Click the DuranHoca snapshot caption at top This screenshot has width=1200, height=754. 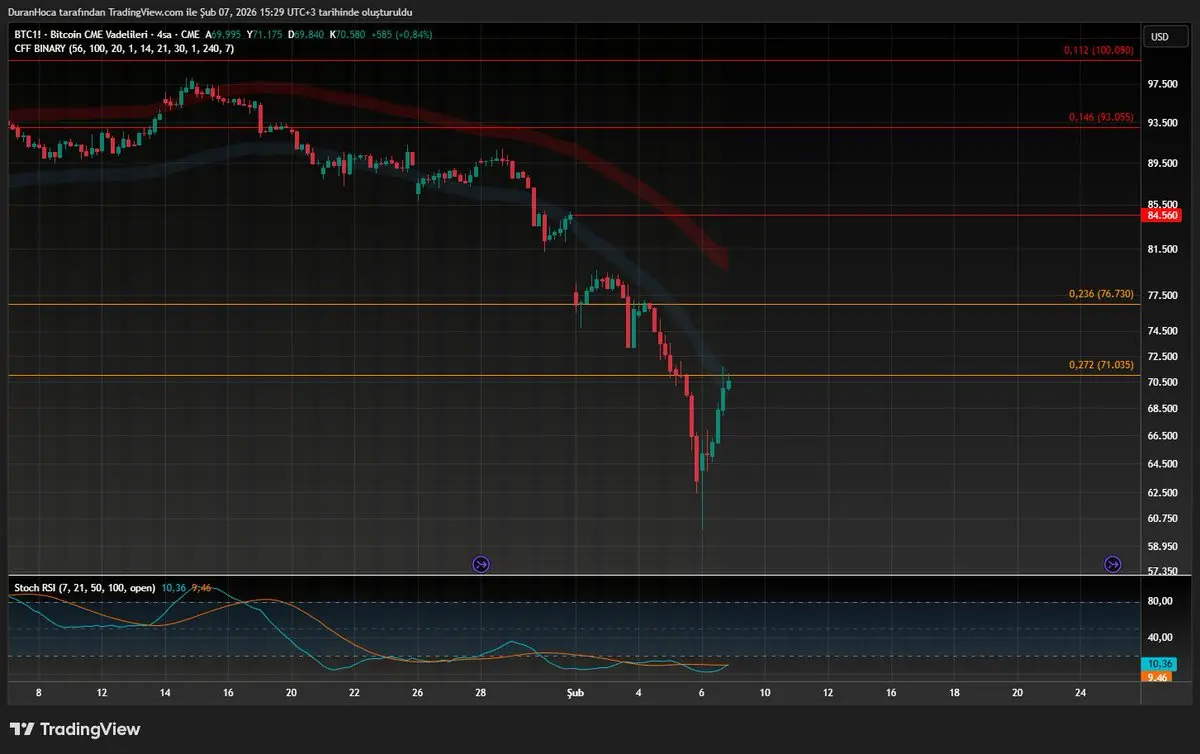(208, 12)
